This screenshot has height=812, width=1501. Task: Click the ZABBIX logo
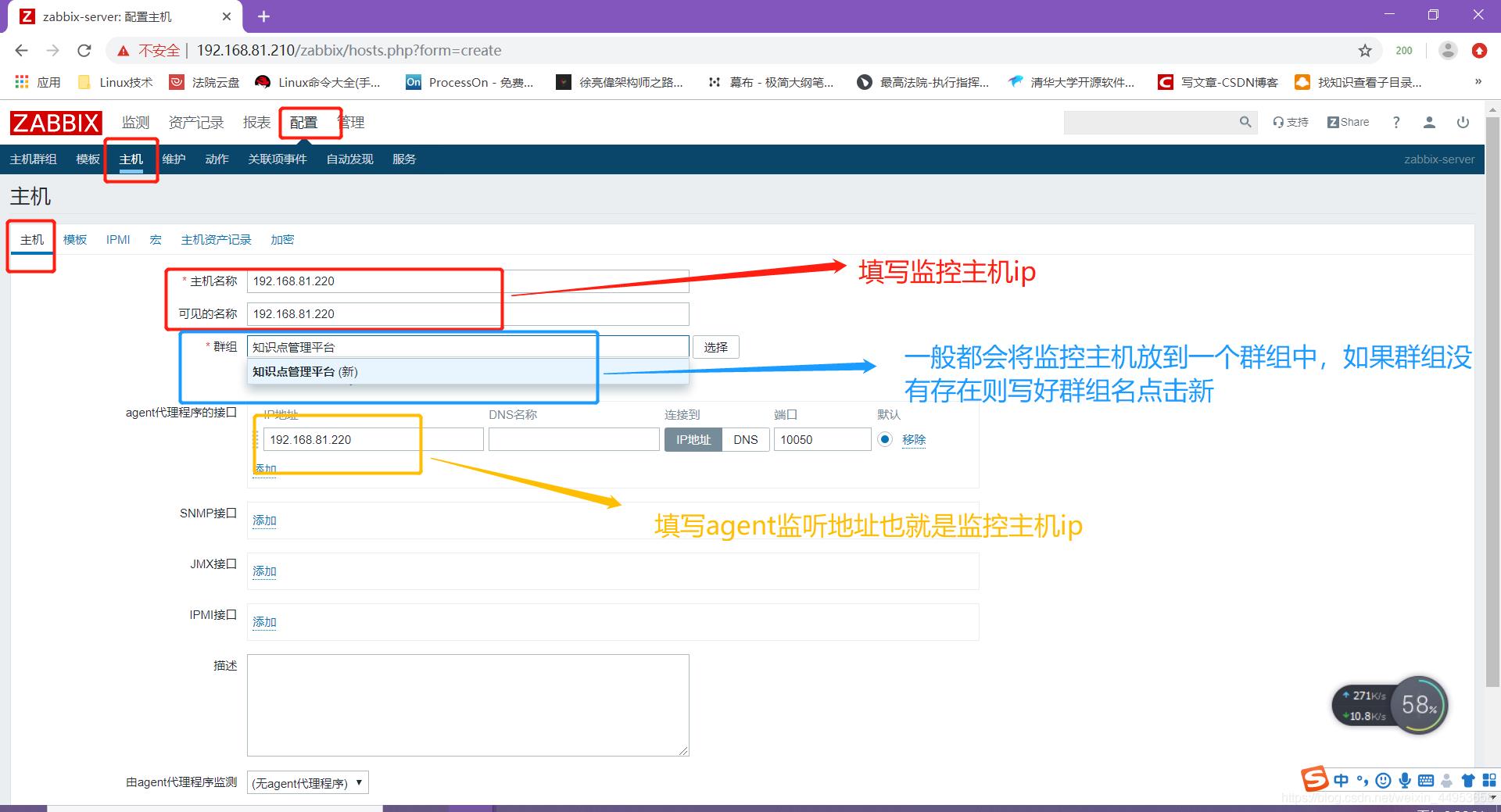click(x=56, y=123)
